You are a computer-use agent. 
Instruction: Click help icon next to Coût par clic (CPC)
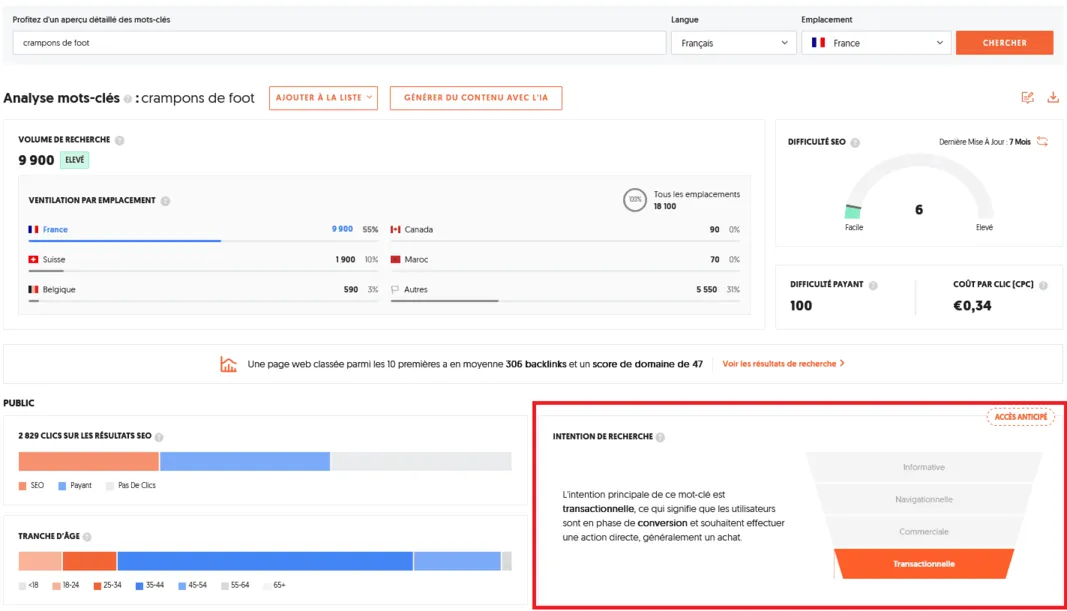(1043, 285)
